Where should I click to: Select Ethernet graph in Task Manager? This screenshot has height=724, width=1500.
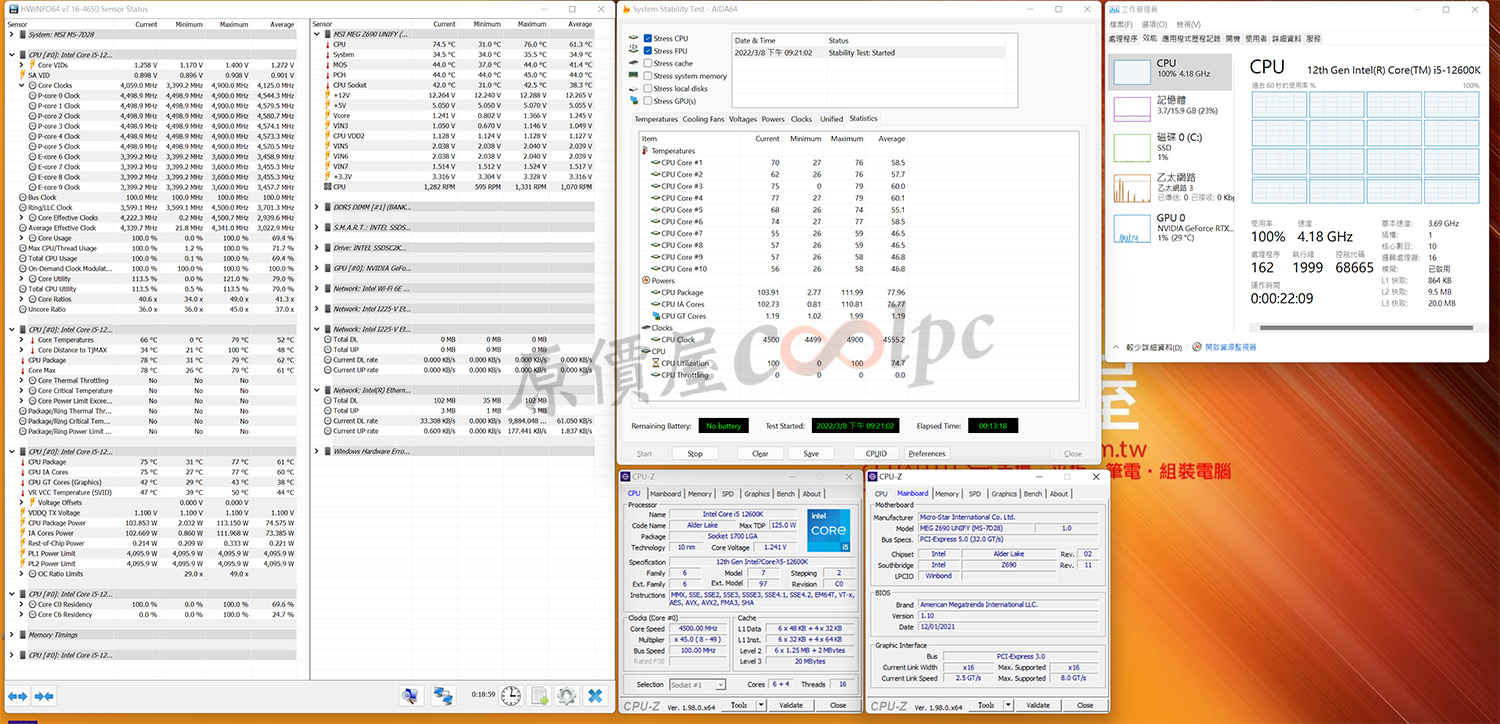point(1132,188)
